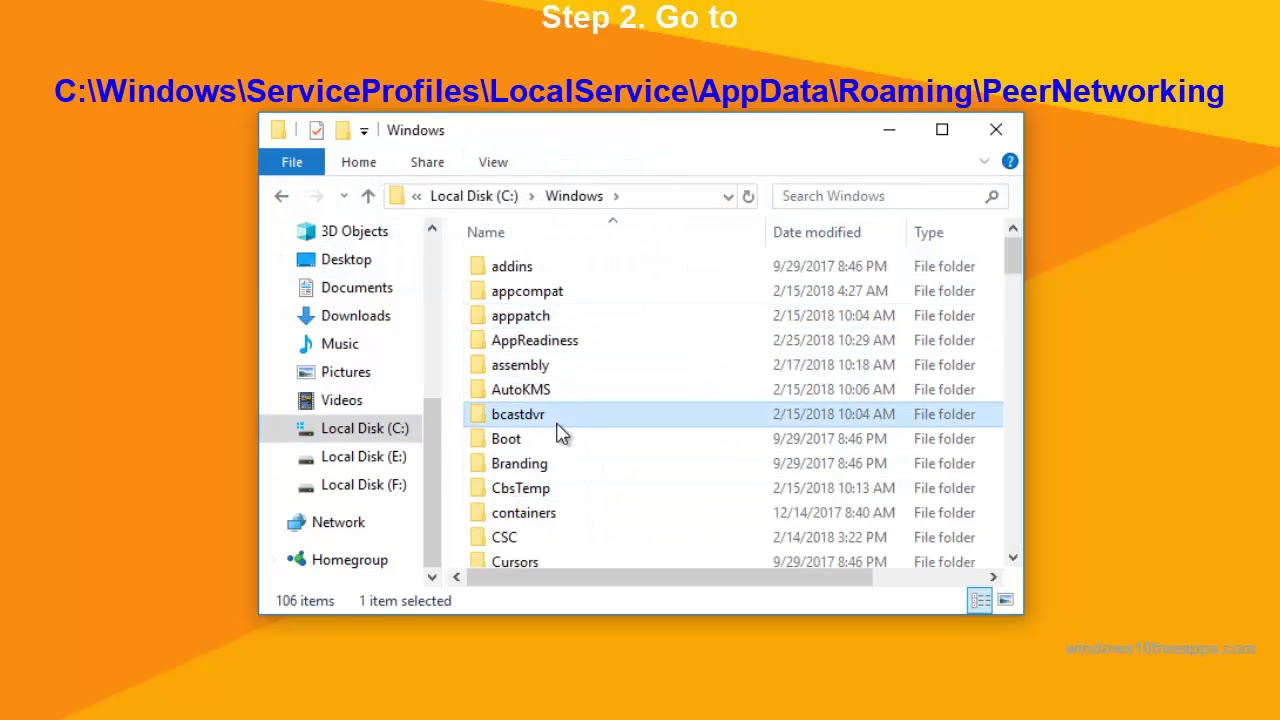The width and height of the screenshot is (1280, 720).
Task: Select Desktop in the navigation pane
Action: point(335,259)
